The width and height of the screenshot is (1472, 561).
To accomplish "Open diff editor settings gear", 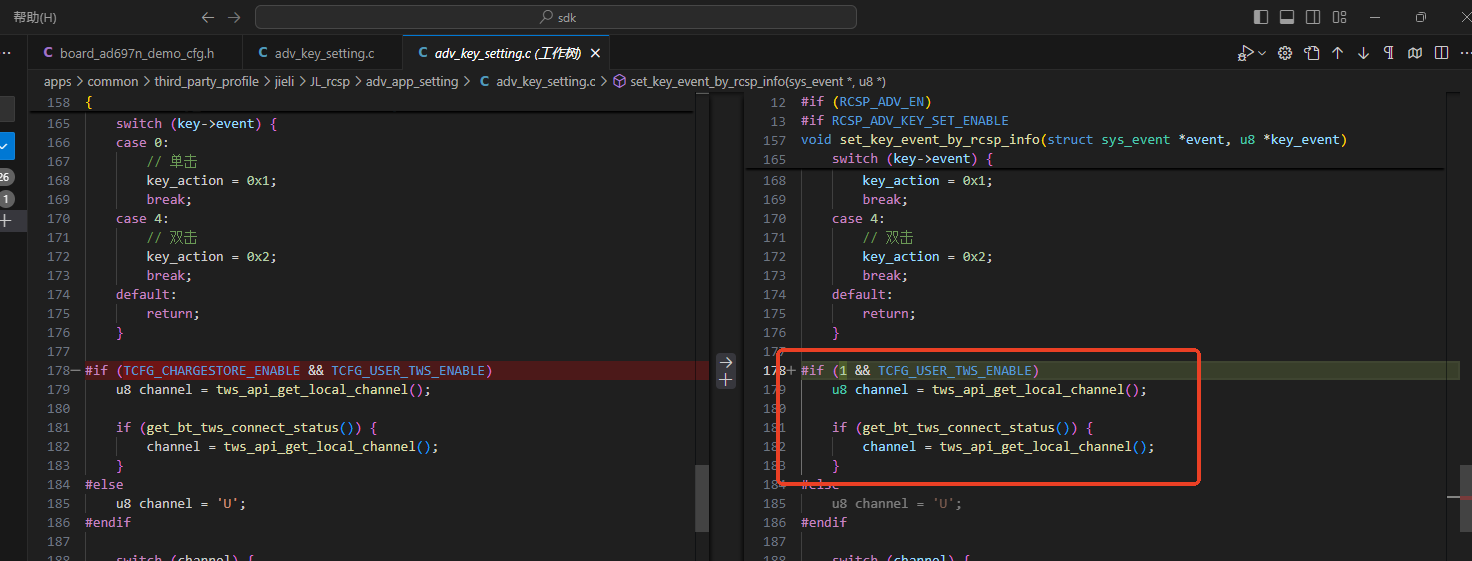I will (x=1286, y=53).
